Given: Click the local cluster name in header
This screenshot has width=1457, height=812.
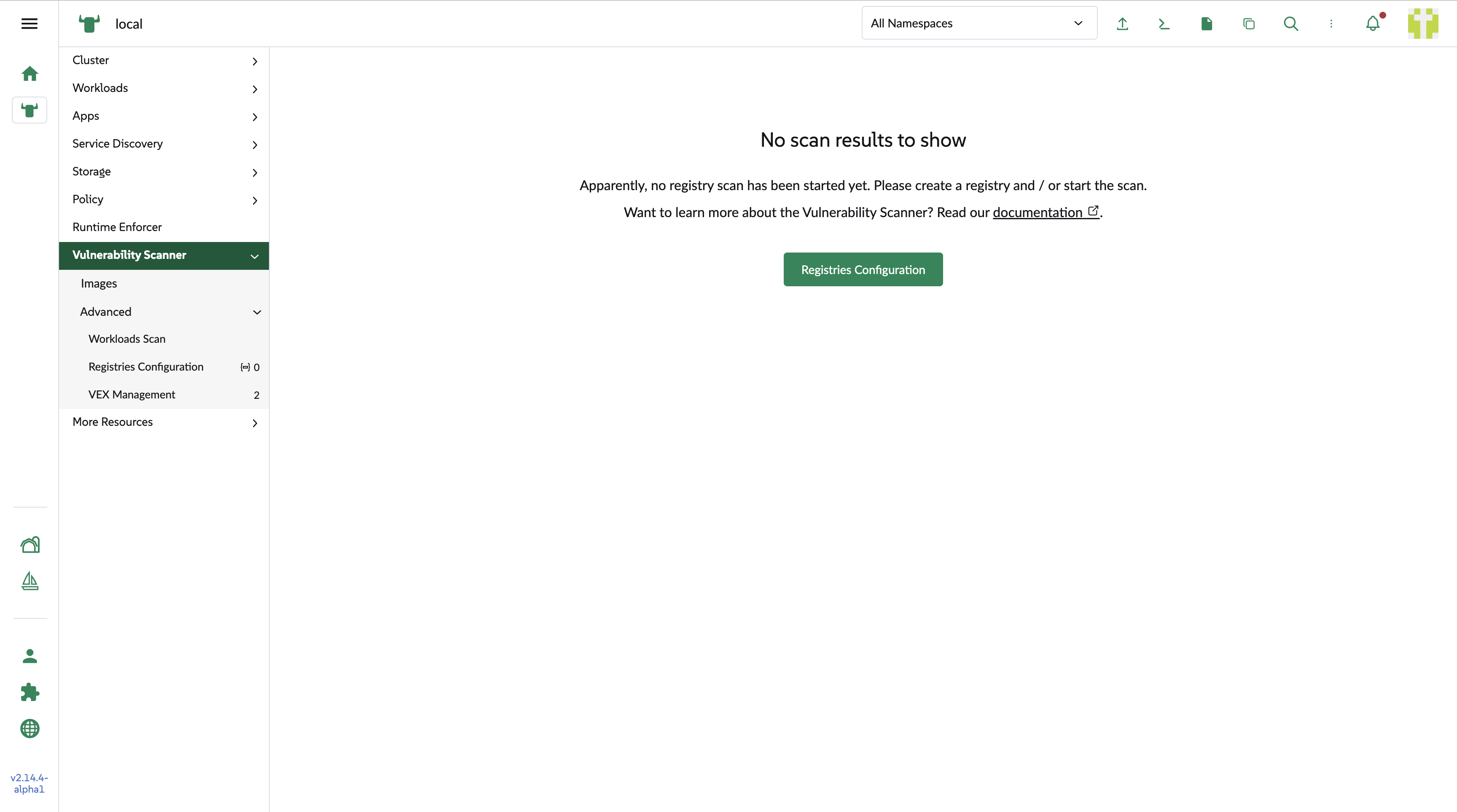Looking at the screenshot, I should [129, 24].
